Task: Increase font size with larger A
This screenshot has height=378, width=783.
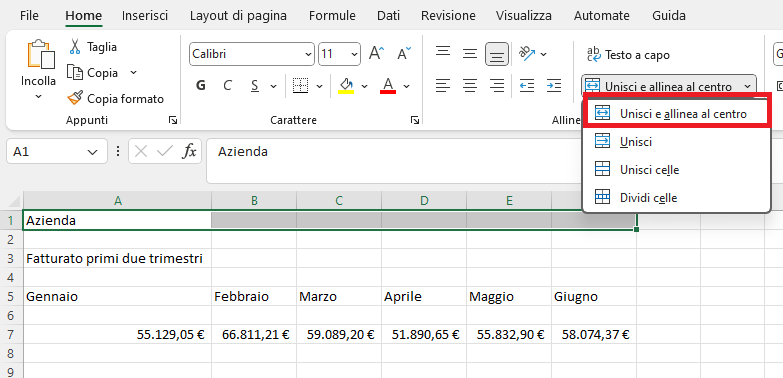Action: click(377, 54)
